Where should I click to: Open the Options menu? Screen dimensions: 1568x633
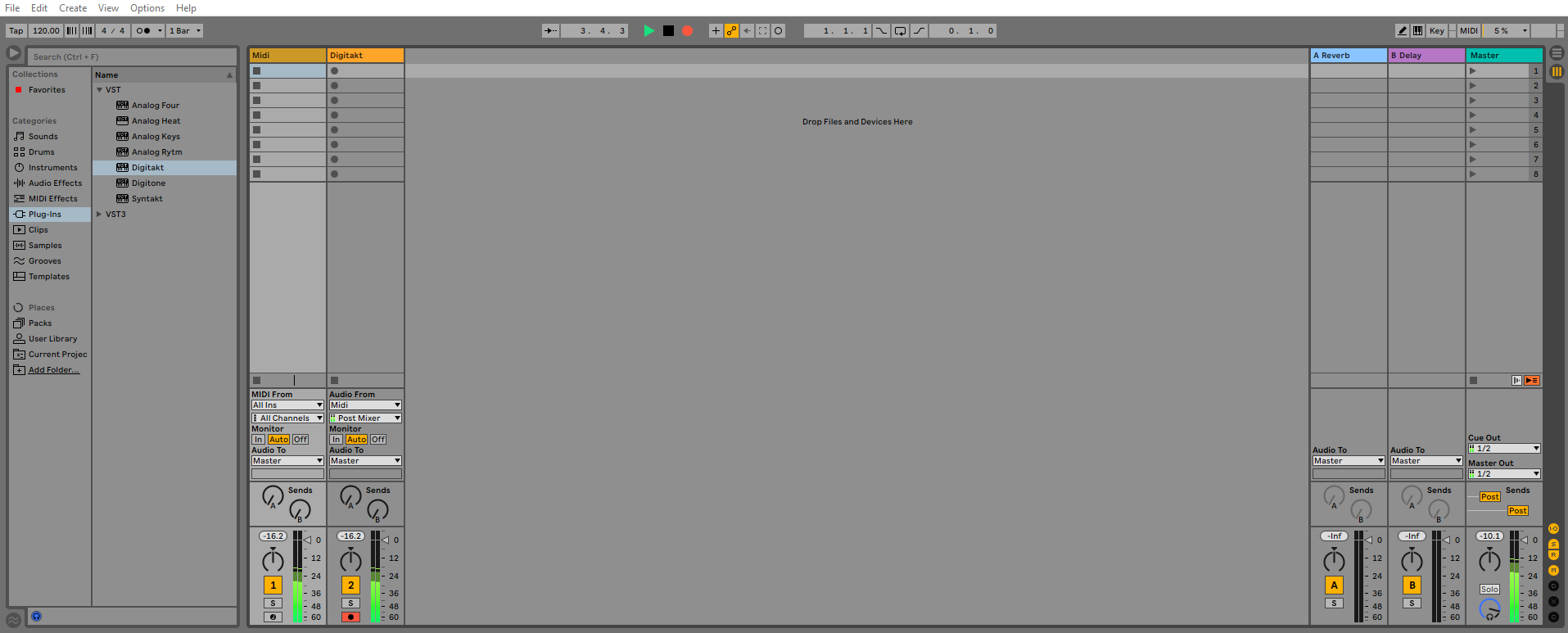[147, 8]
